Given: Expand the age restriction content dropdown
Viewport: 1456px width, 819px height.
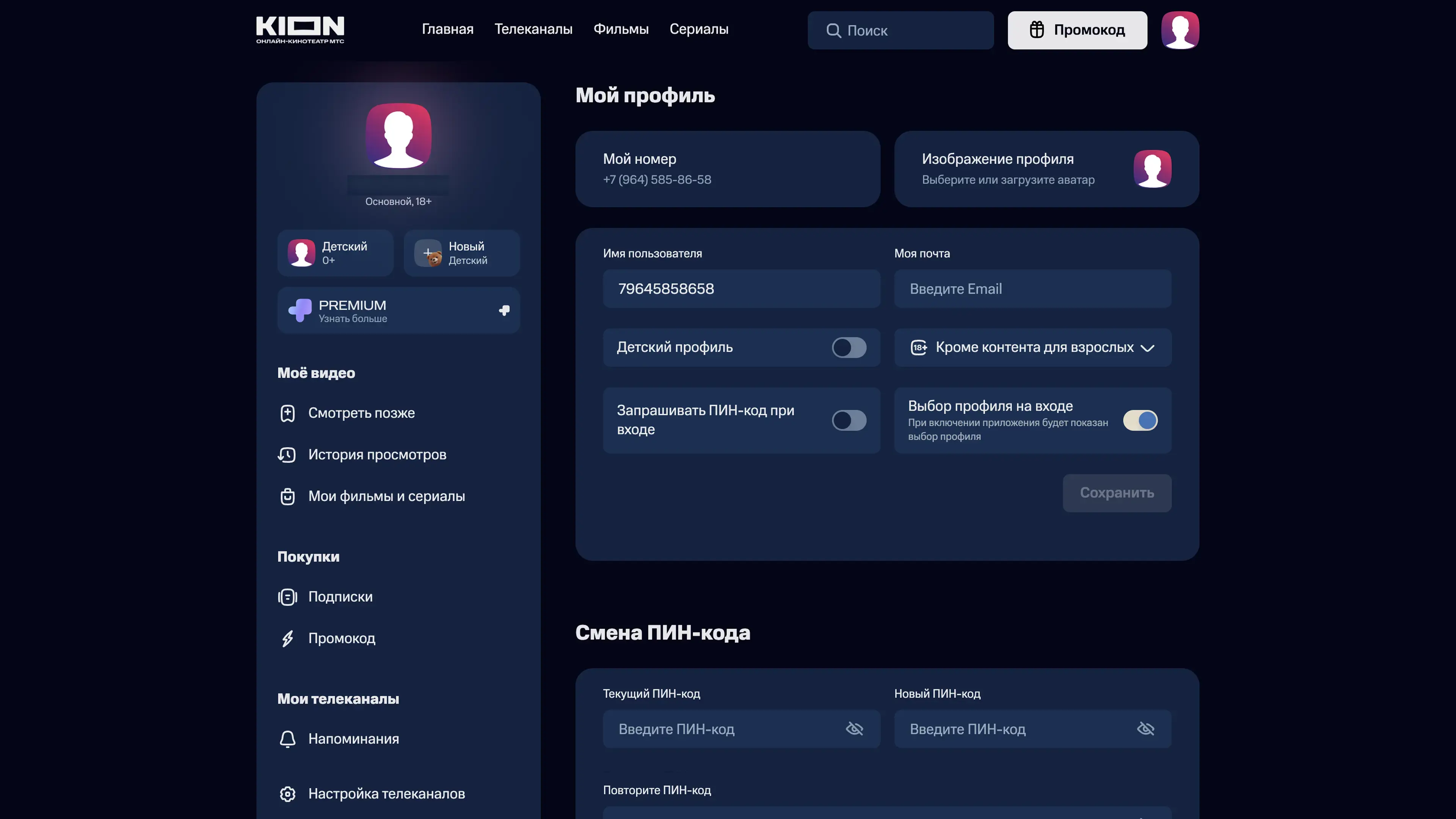Looking at the screenshot, I should click(1032, 347).
